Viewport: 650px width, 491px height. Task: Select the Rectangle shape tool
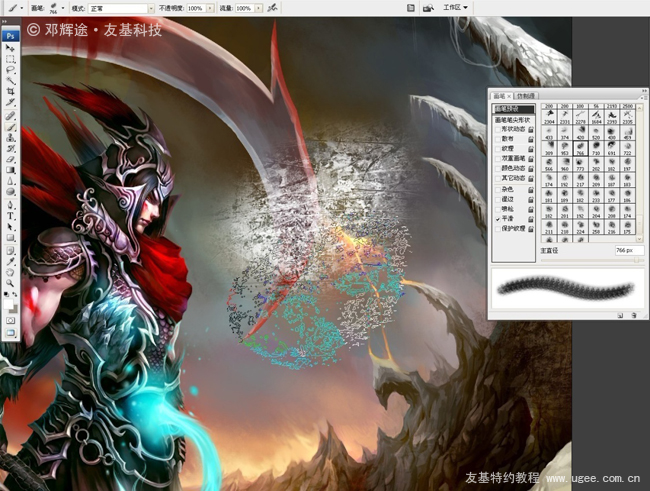pos(10,238)
